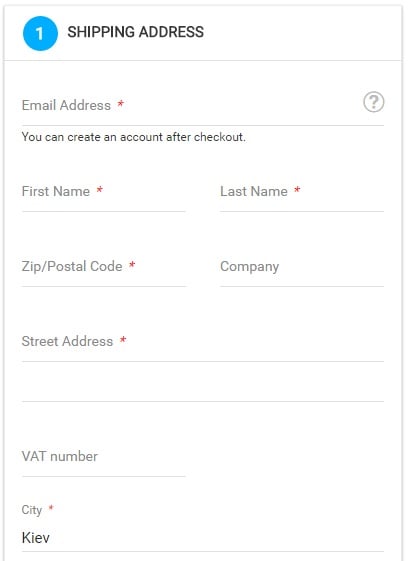The width and height of the screenshot is (409, 561).
Task: Click the SHIPPING ADDRESS section heading
Action: [x=136, y=32]
